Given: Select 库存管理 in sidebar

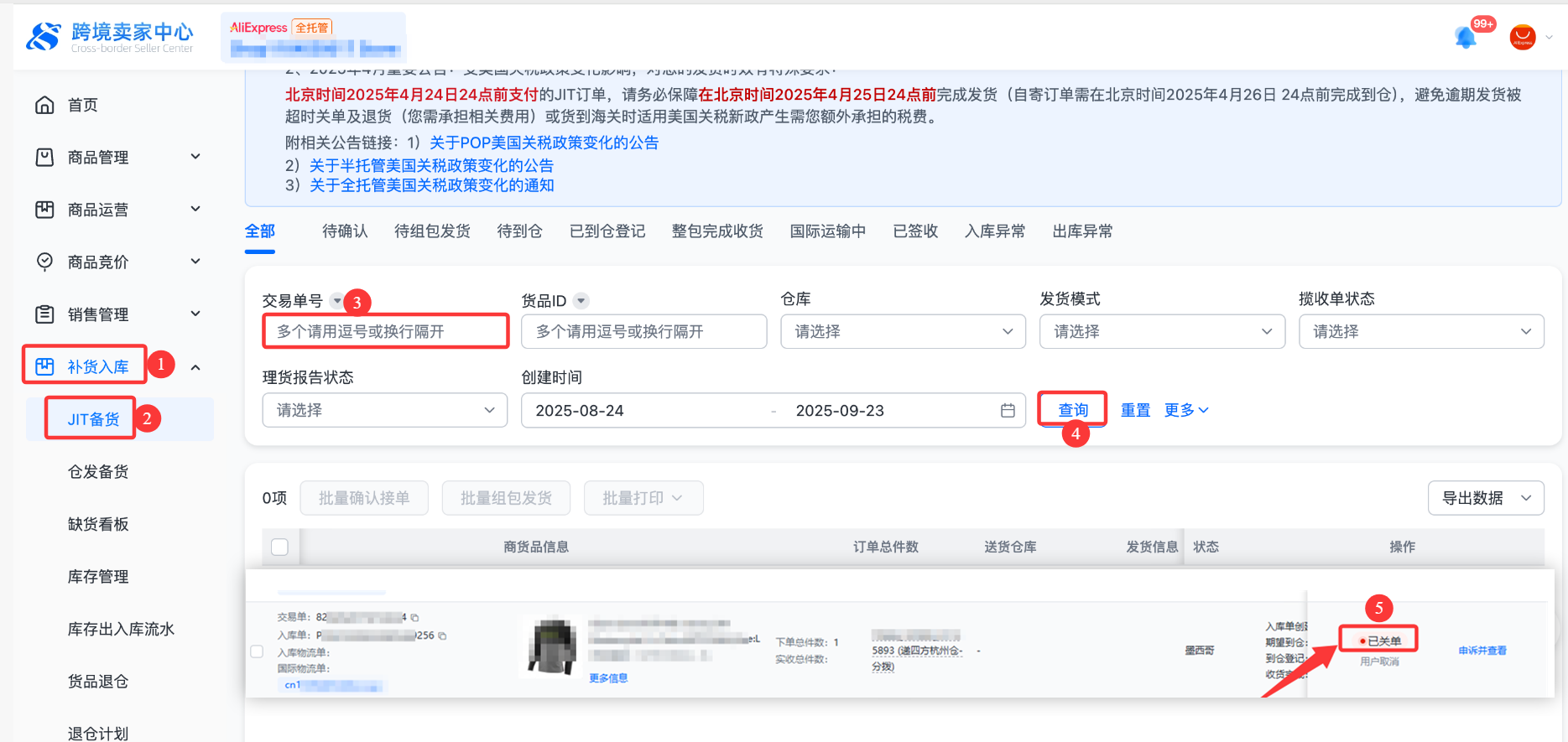Looking at the screenshot, I should tap(98, 577).
